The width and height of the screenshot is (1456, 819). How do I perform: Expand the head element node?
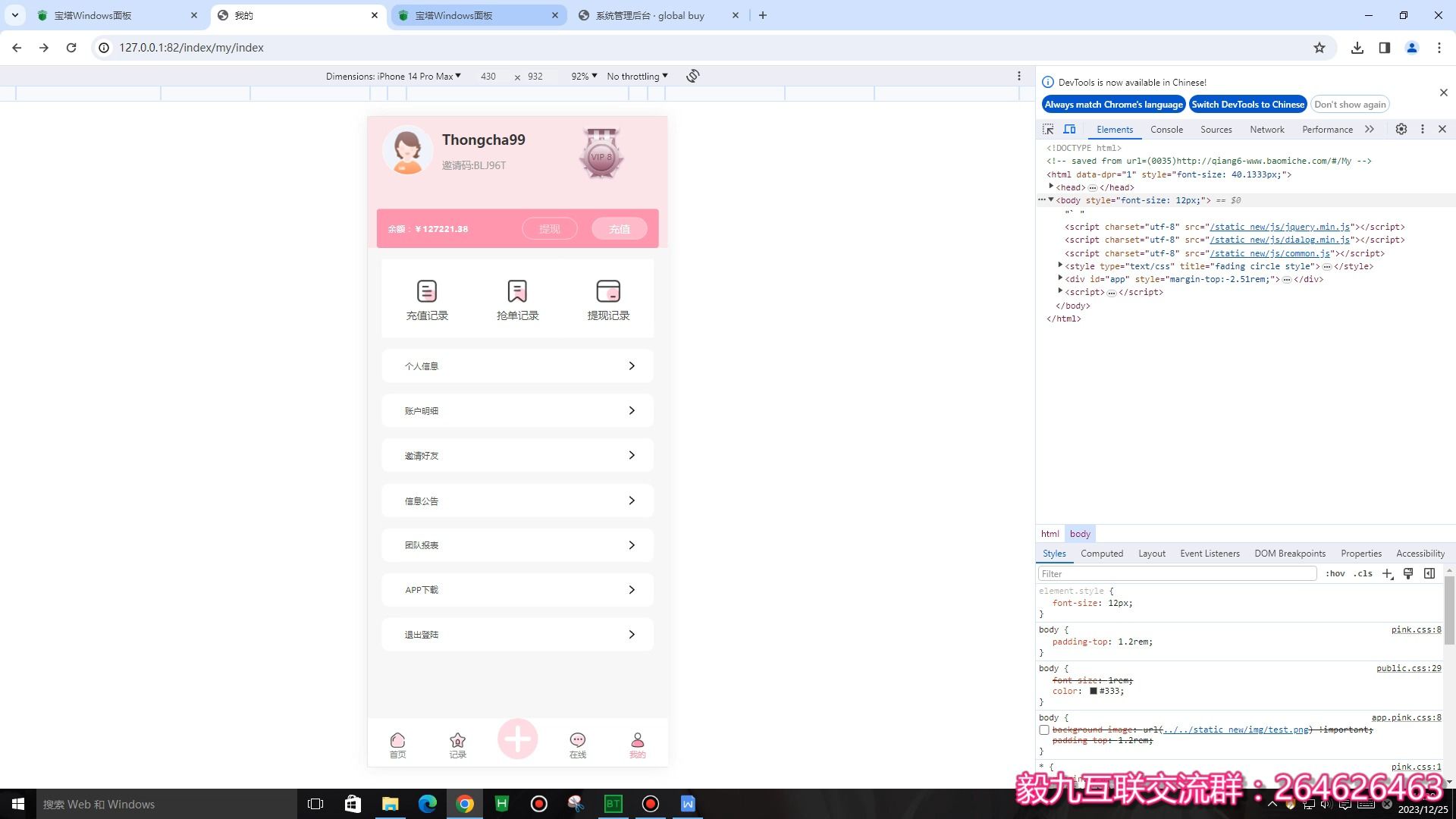pos(1051,187)
